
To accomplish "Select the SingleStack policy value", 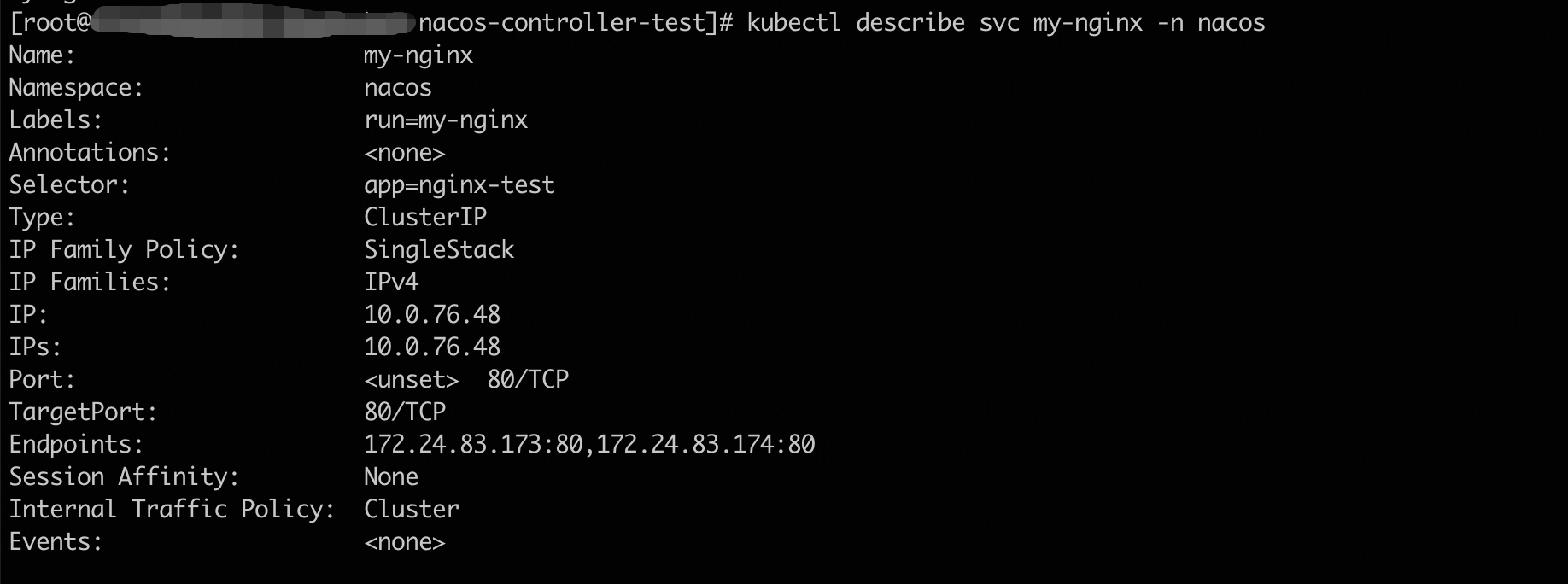I will [439, 249].
